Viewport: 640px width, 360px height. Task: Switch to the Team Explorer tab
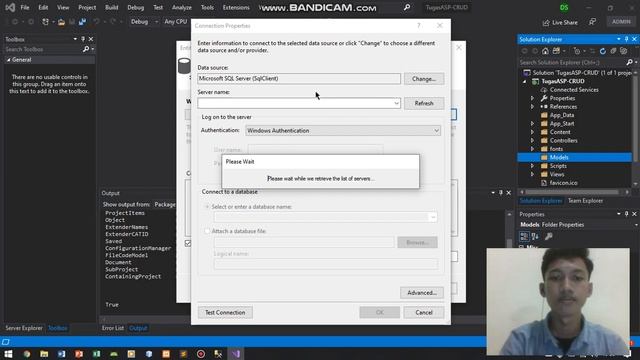pyautogui.click(x=585, y=201)
